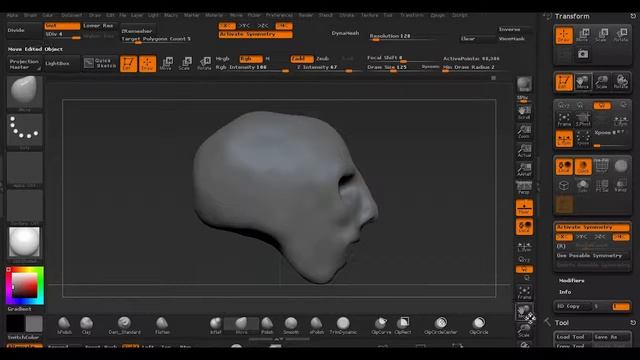Click Move icon in Transform panel top row
Screen dimensions: 640x360
[x=582, y=35]
